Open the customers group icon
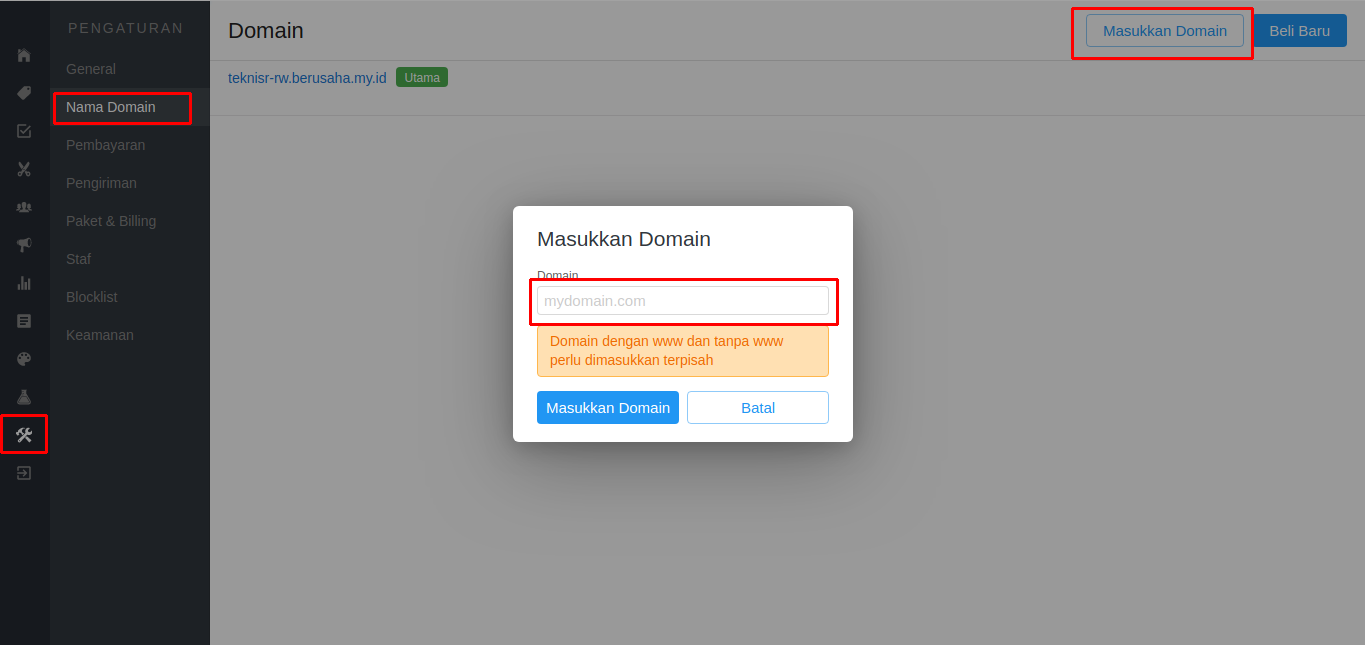 click(x=24, y=207)
